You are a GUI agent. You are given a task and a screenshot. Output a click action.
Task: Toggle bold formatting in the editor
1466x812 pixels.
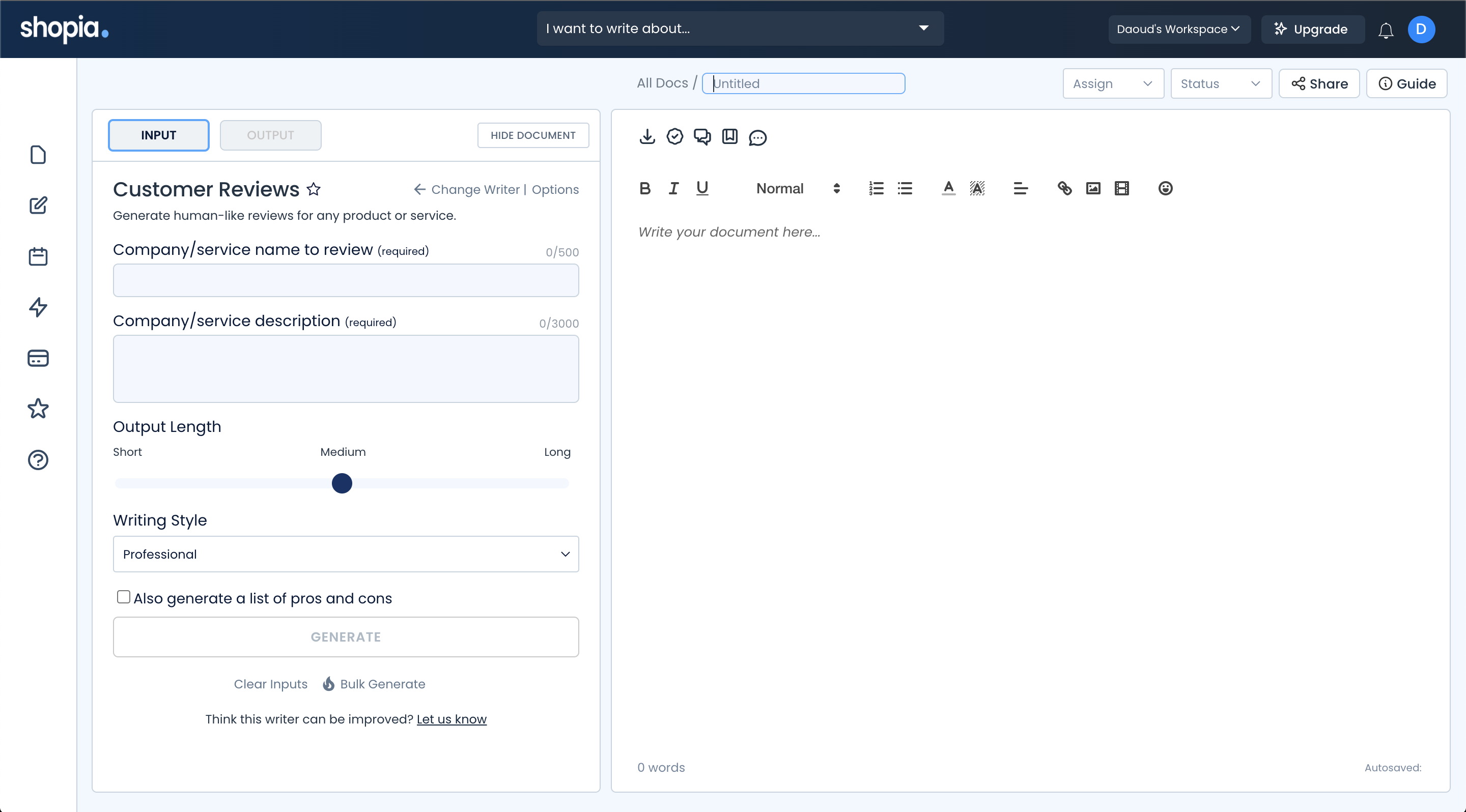(645, 188)
